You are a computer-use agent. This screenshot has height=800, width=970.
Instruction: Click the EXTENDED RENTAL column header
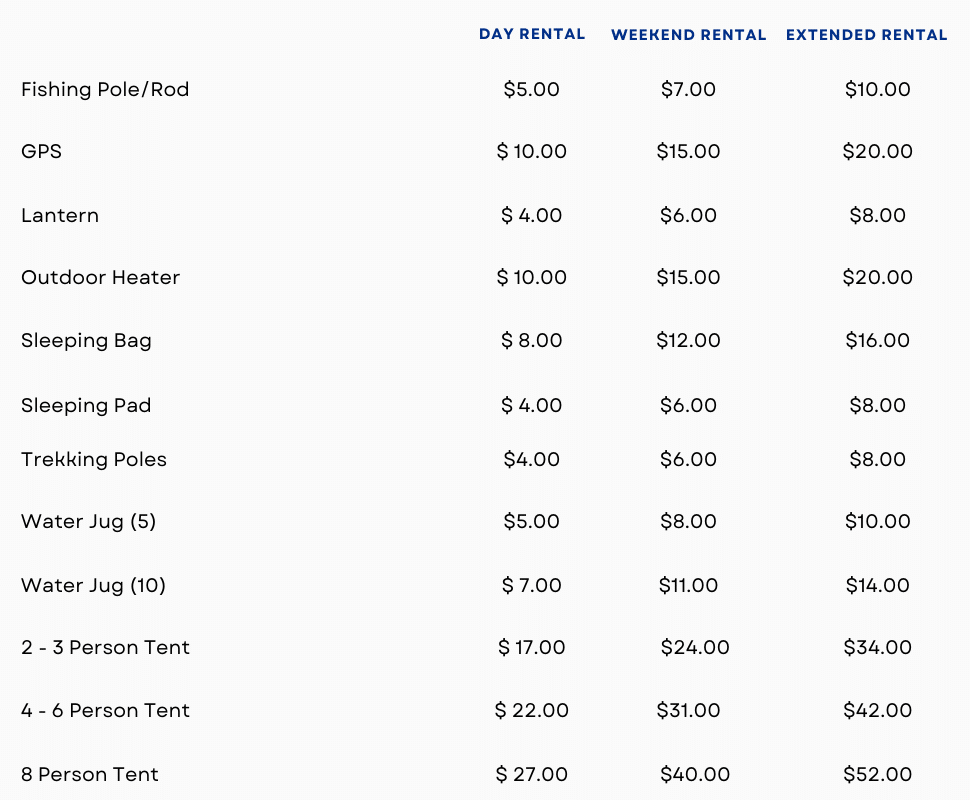coord(866,35)
